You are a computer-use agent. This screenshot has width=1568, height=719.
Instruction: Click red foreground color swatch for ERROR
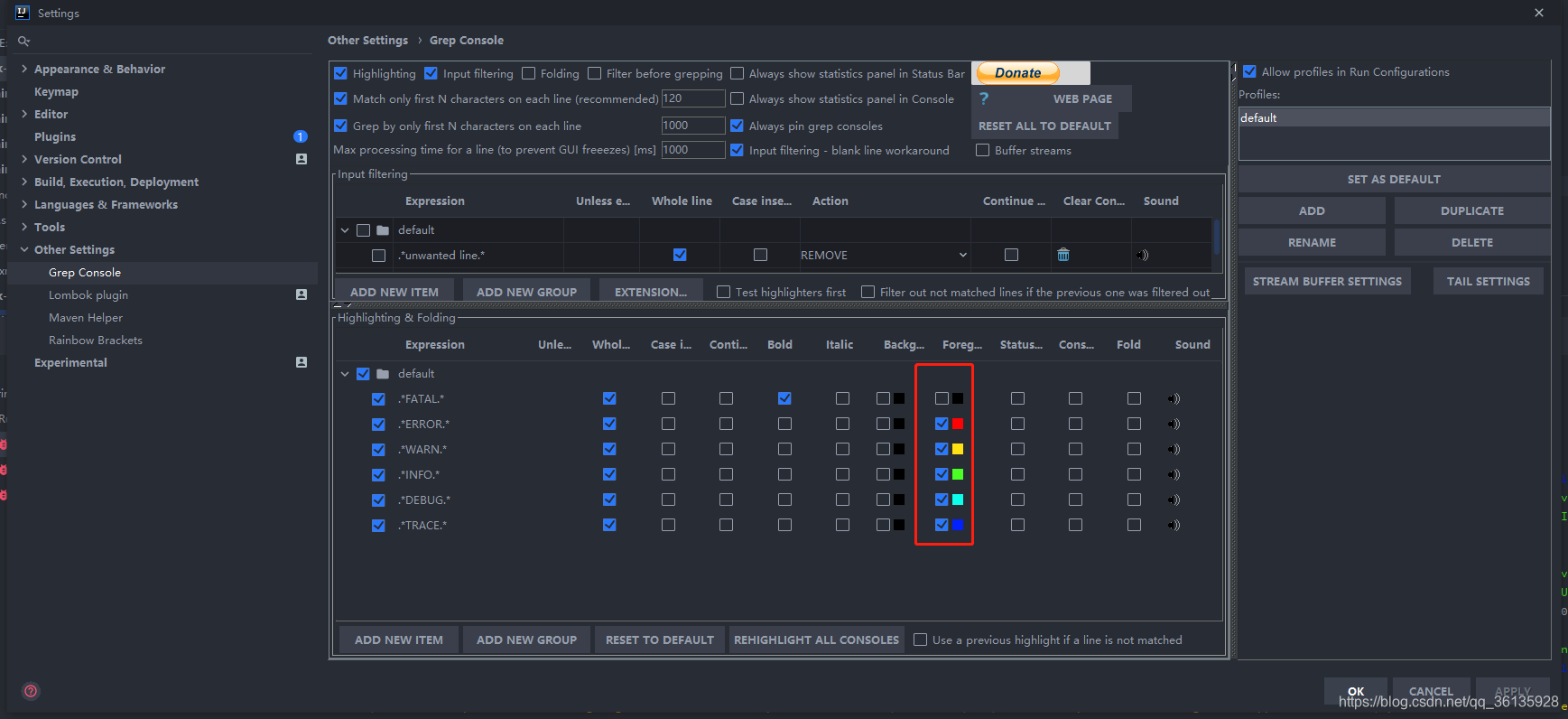(958, 424)
